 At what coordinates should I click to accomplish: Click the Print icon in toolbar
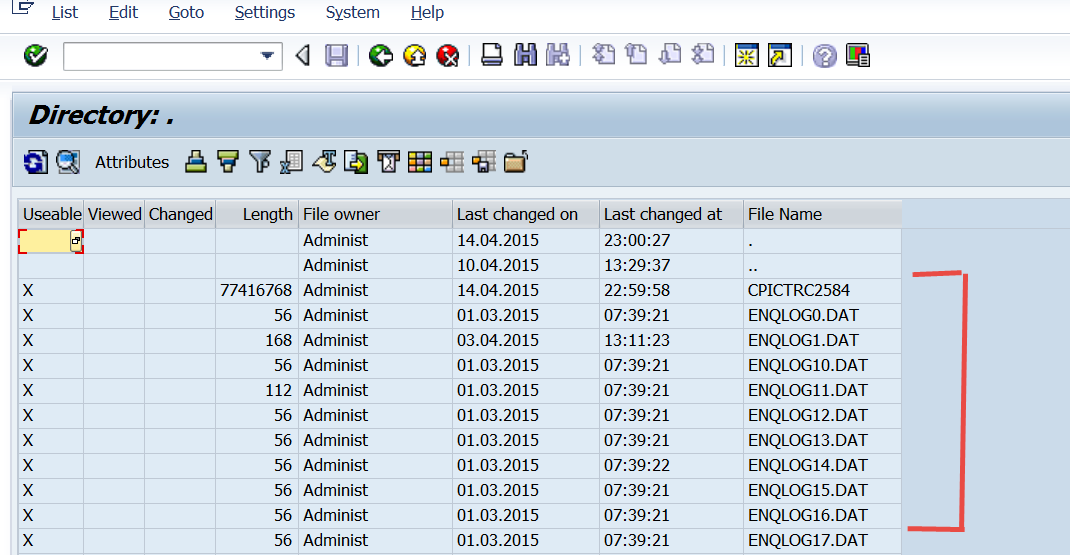(491, 55)
